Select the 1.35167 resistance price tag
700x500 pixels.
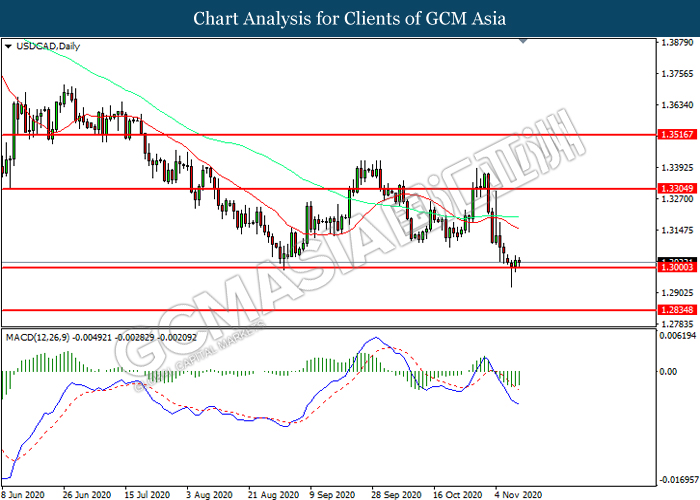click(x=674, y=134)
